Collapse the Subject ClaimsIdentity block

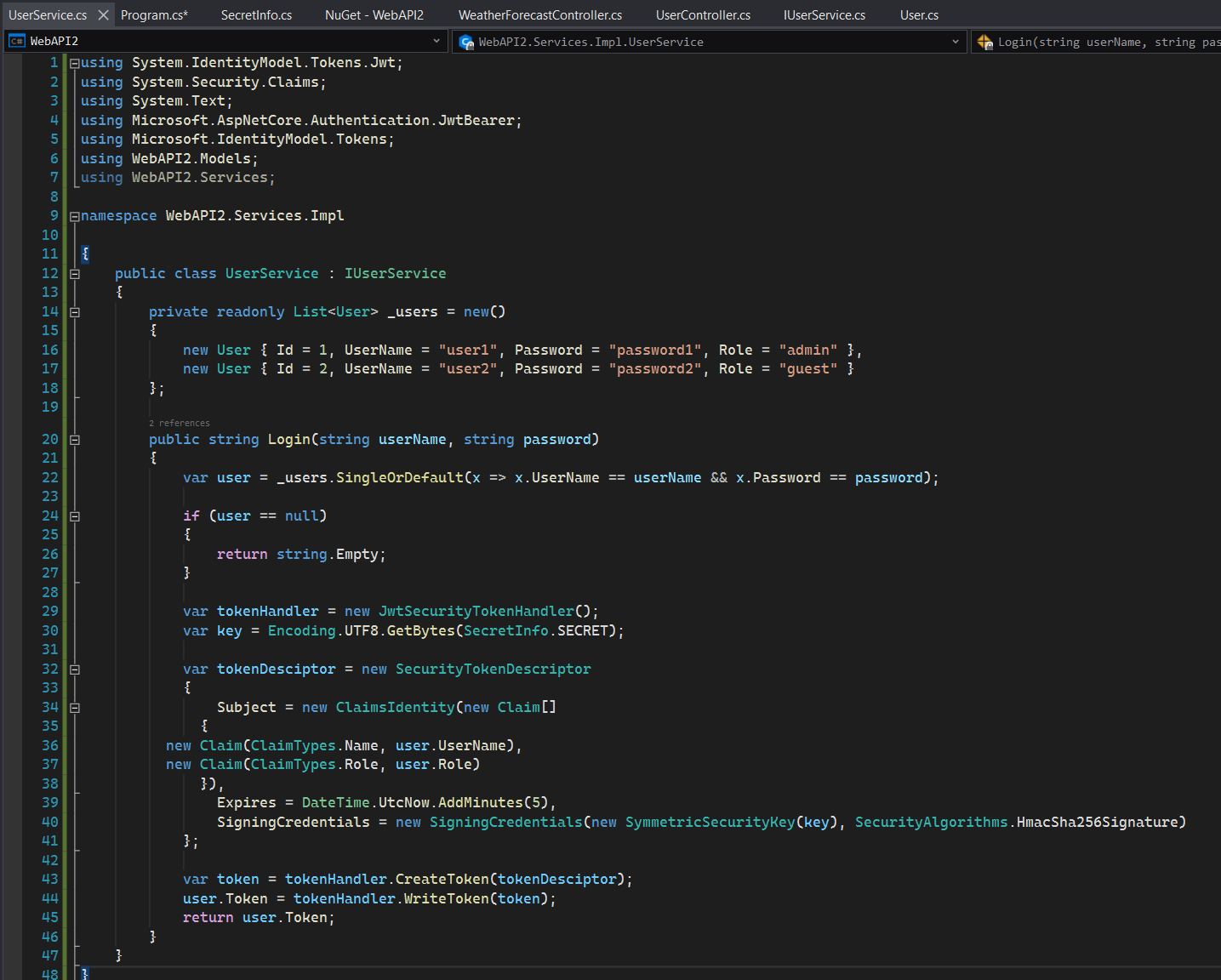[x=74, y=708]
